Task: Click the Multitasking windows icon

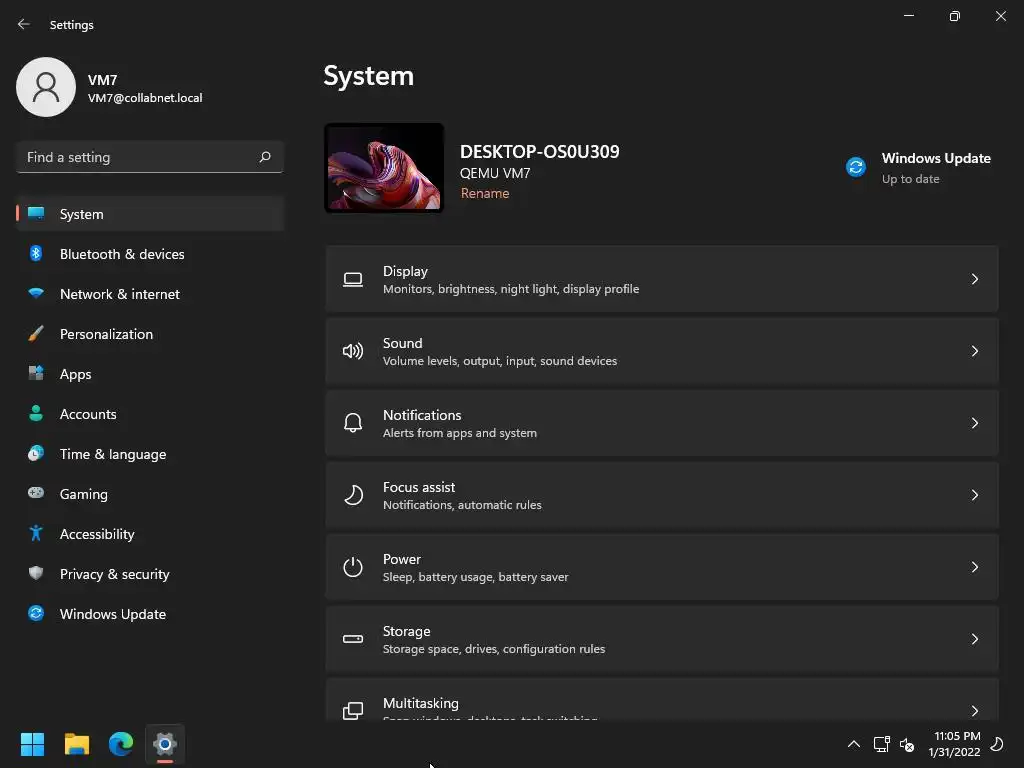Action: (x=353, y=711)
